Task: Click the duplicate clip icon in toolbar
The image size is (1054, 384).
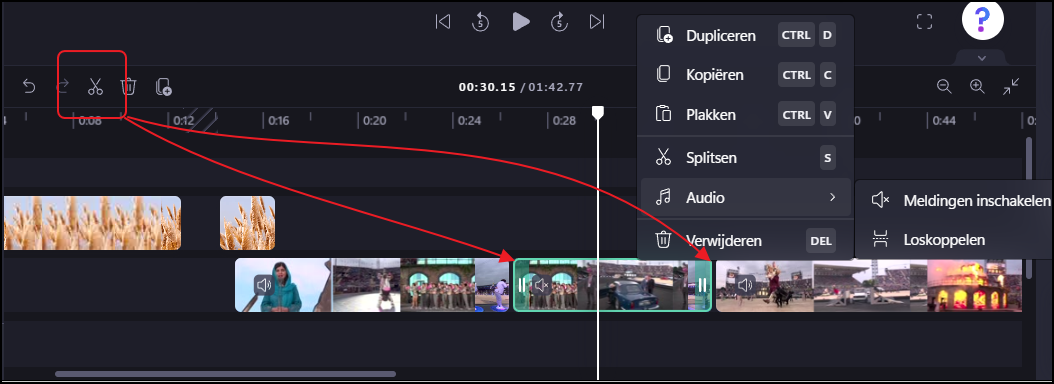Action: pyautogui.click(x=163, y=87)
